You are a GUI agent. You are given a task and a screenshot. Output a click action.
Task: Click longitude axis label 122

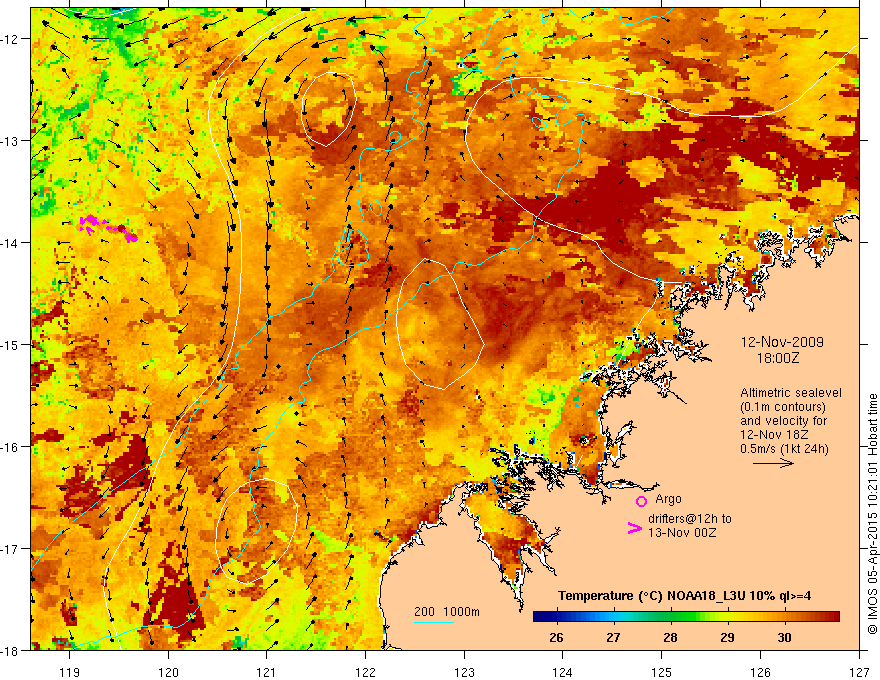coord(365,672)
